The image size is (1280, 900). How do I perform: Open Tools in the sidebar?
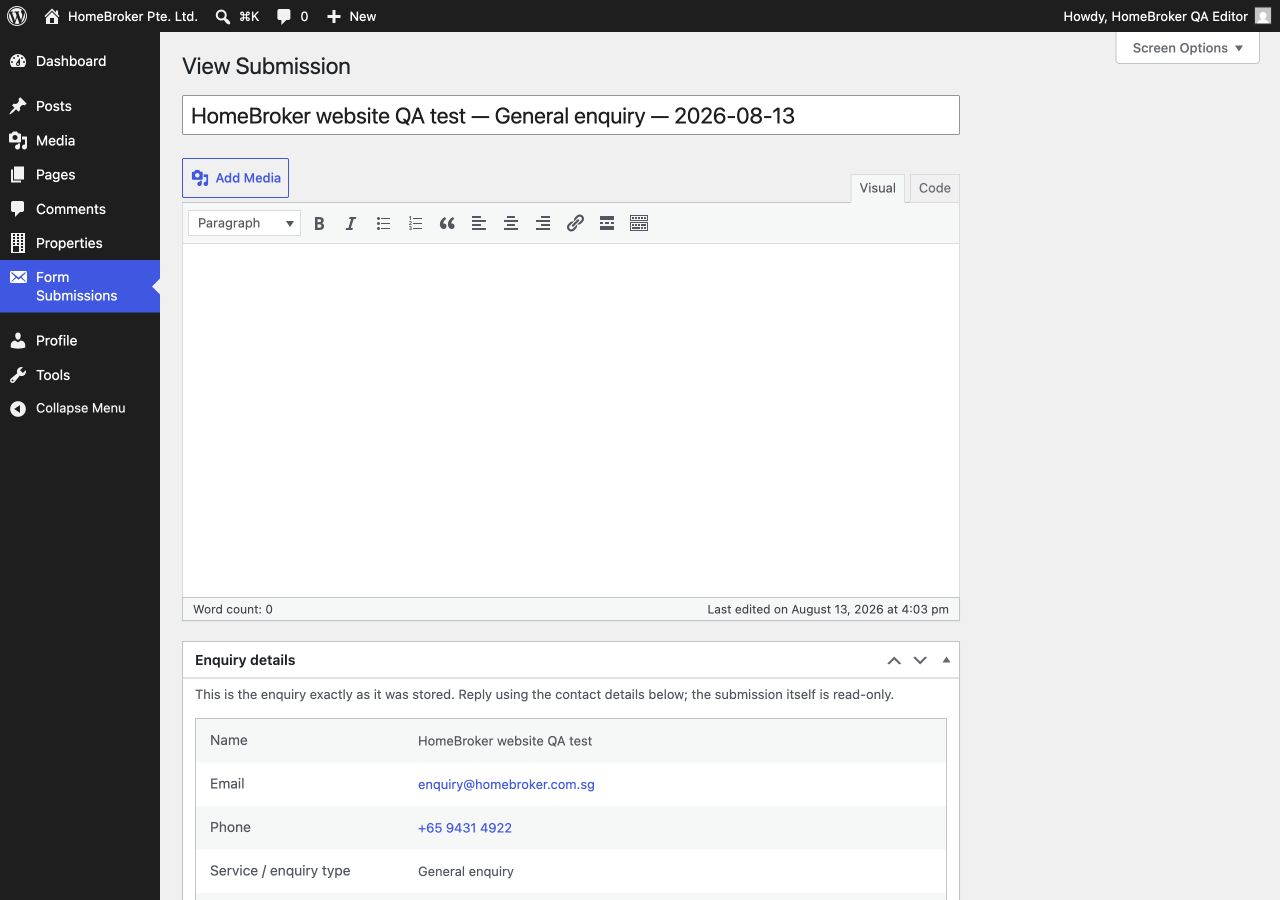pyautogui.click(x=80, y=375)
